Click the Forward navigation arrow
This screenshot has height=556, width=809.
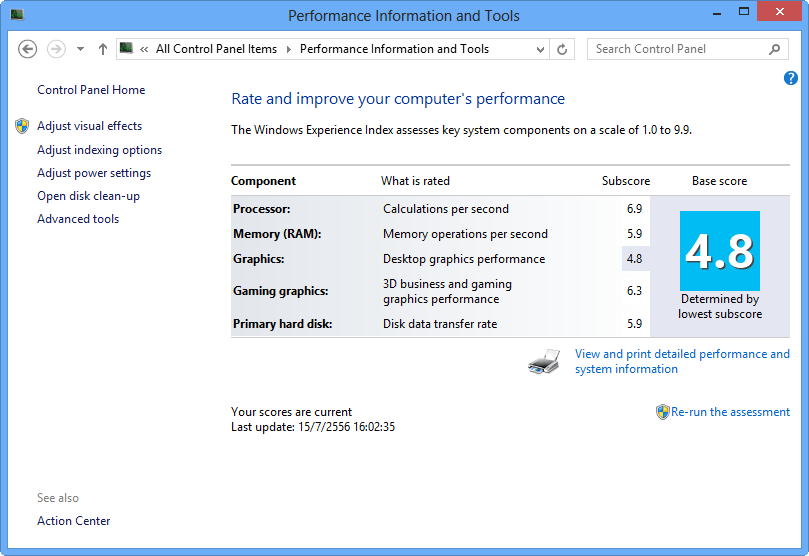[56, 49]
